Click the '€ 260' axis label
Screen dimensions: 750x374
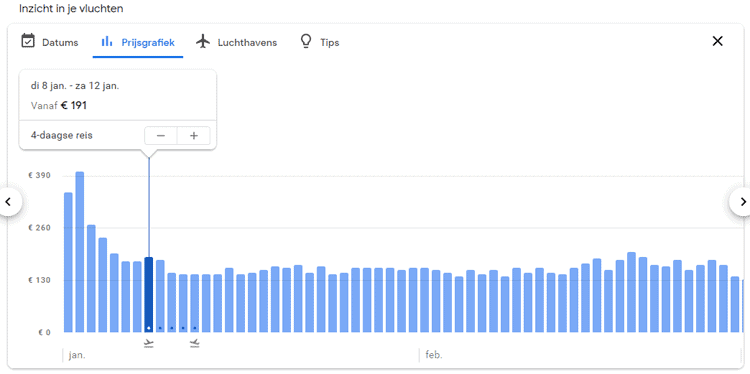point(39,228)
